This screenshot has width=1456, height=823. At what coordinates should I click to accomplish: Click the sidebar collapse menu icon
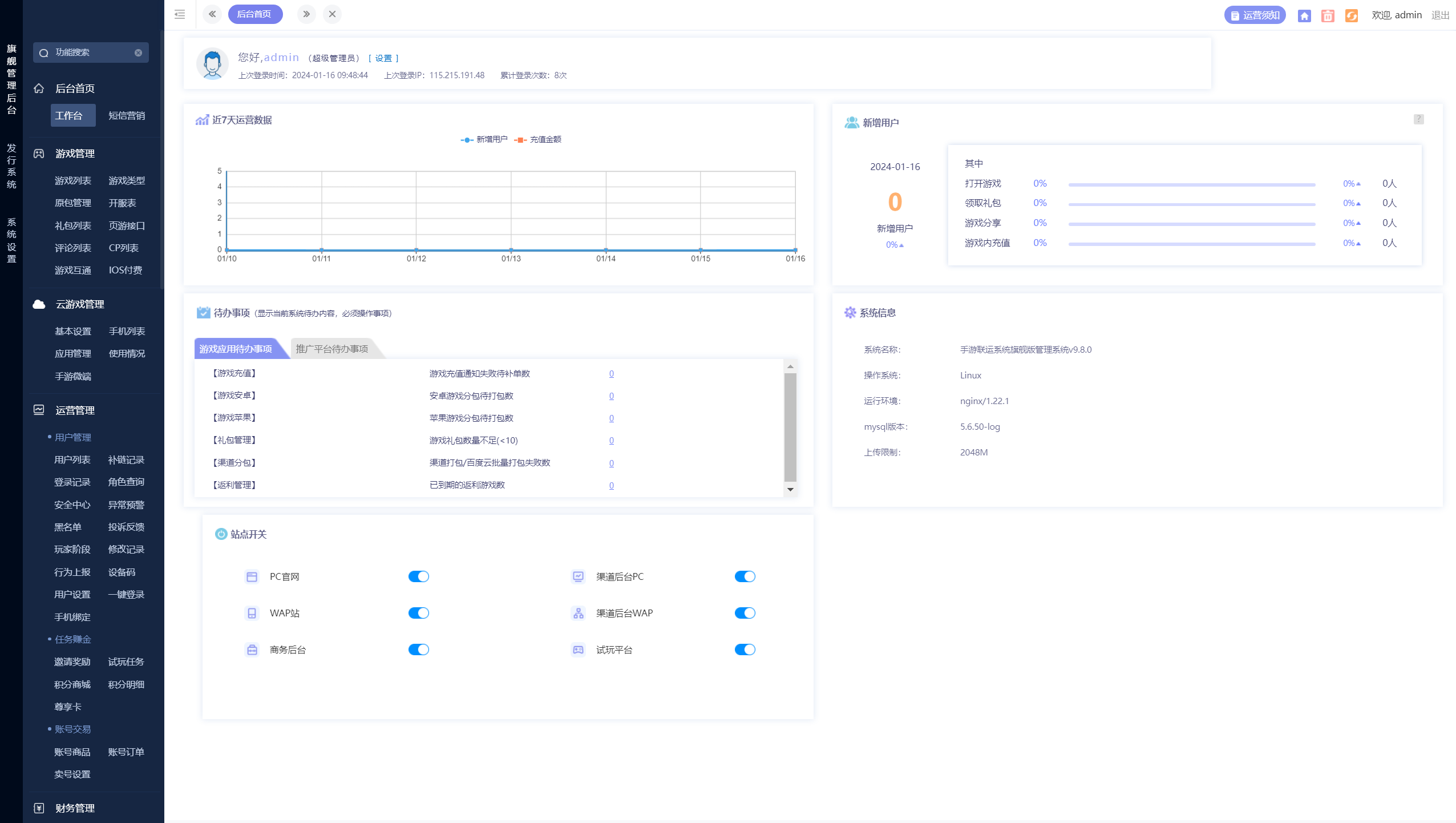pos(180,14)
